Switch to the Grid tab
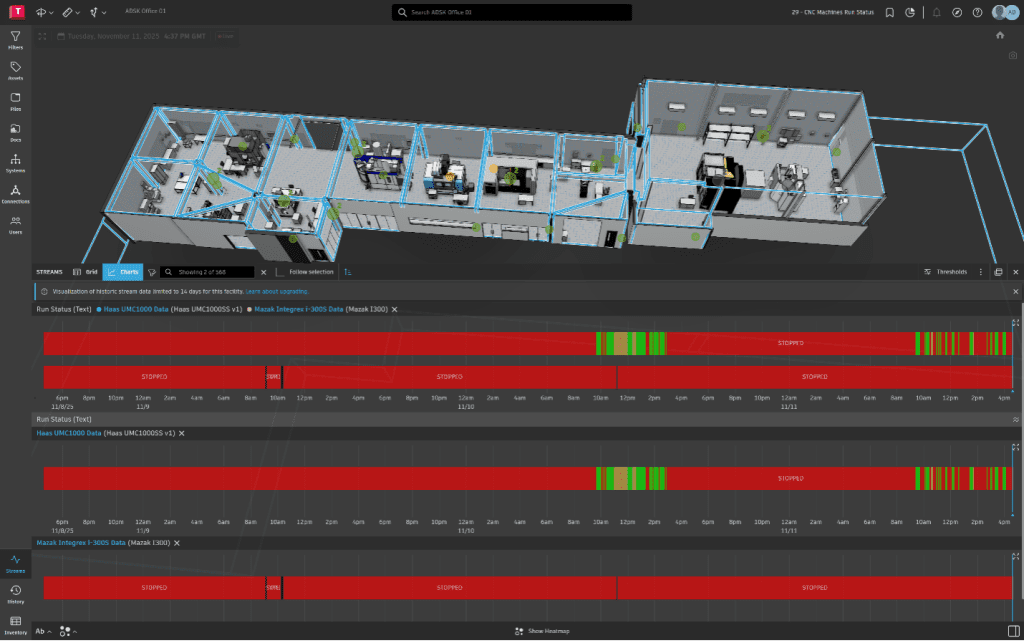 tap(86, 272)
